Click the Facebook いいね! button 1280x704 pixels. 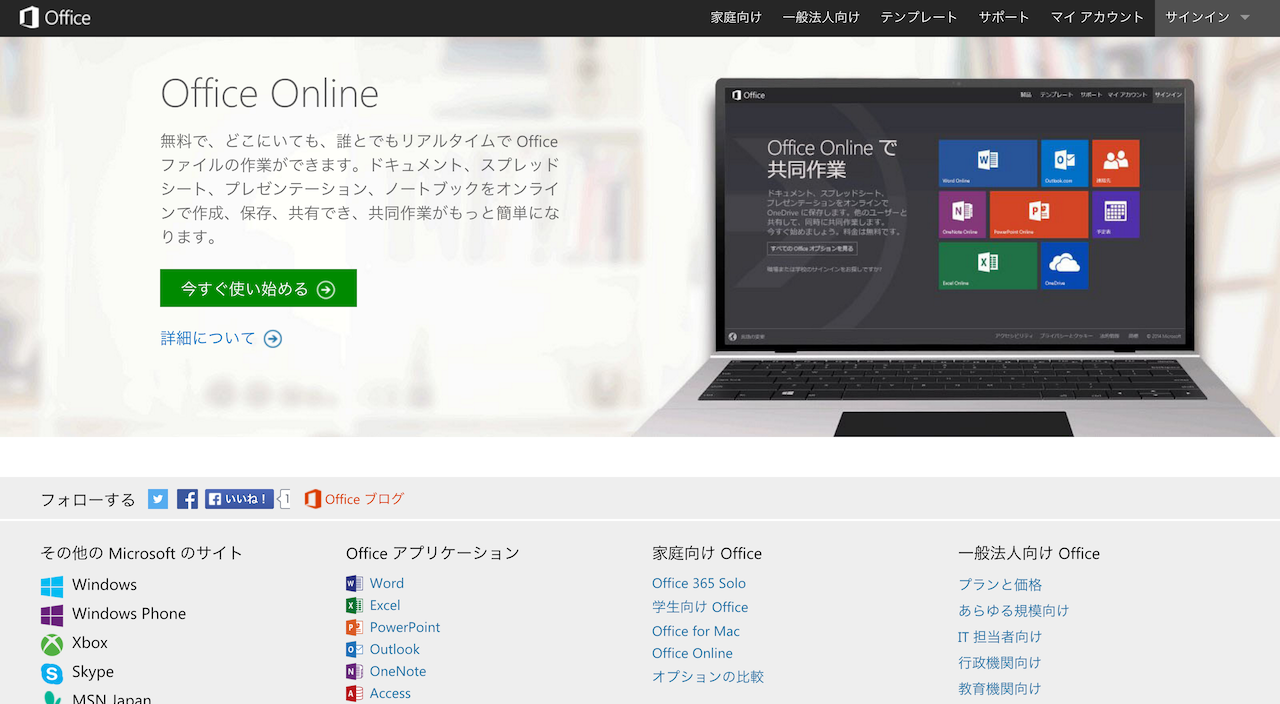coord(239,499)
